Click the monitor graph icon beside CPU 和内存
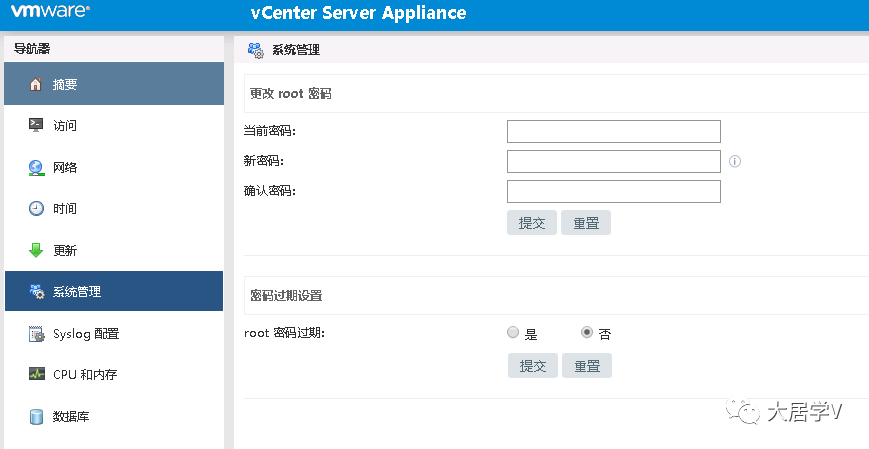869x449 pixels. [x=36, y=374]
